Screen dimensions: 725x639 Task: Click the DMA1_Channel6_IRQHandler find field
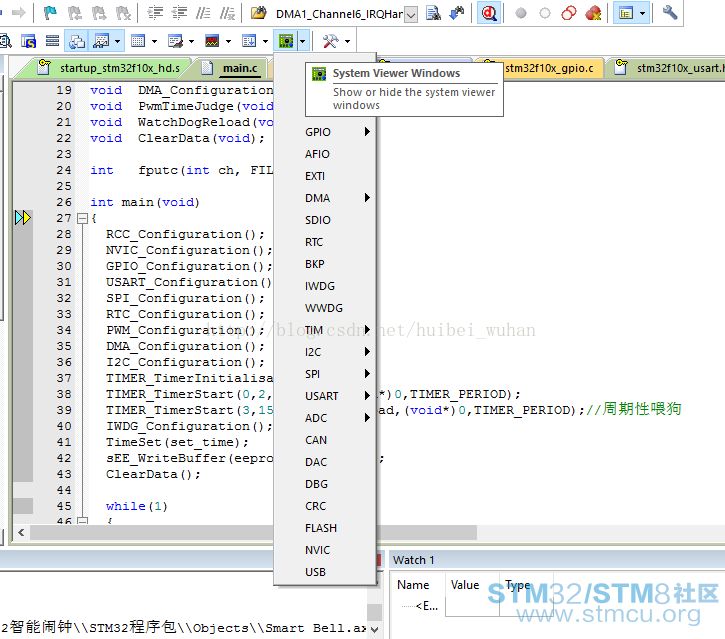pos(339,14)
